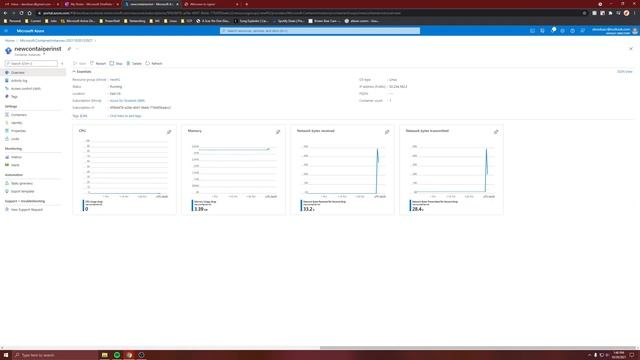Open the resource group link value
Viewport: 640px width, 360px height.
pyautogui.click(x=115, y=80)
